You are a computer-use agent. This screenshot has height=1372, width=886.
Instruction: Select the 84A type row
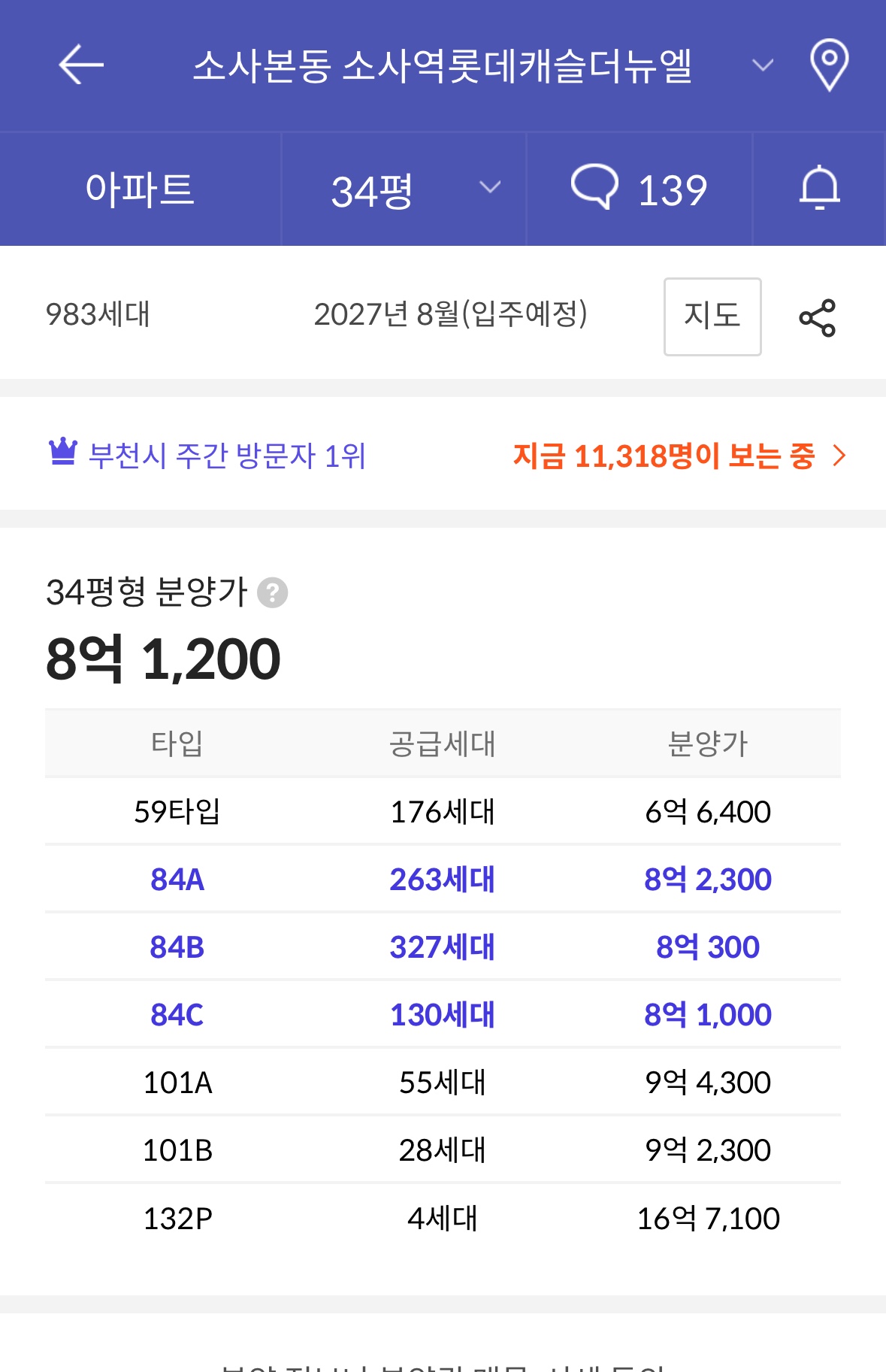[x=443, y=879]
